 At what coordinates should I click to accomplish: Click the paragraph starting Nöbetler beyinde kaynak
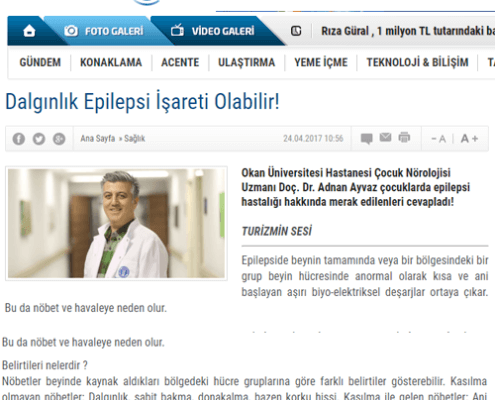245,389
